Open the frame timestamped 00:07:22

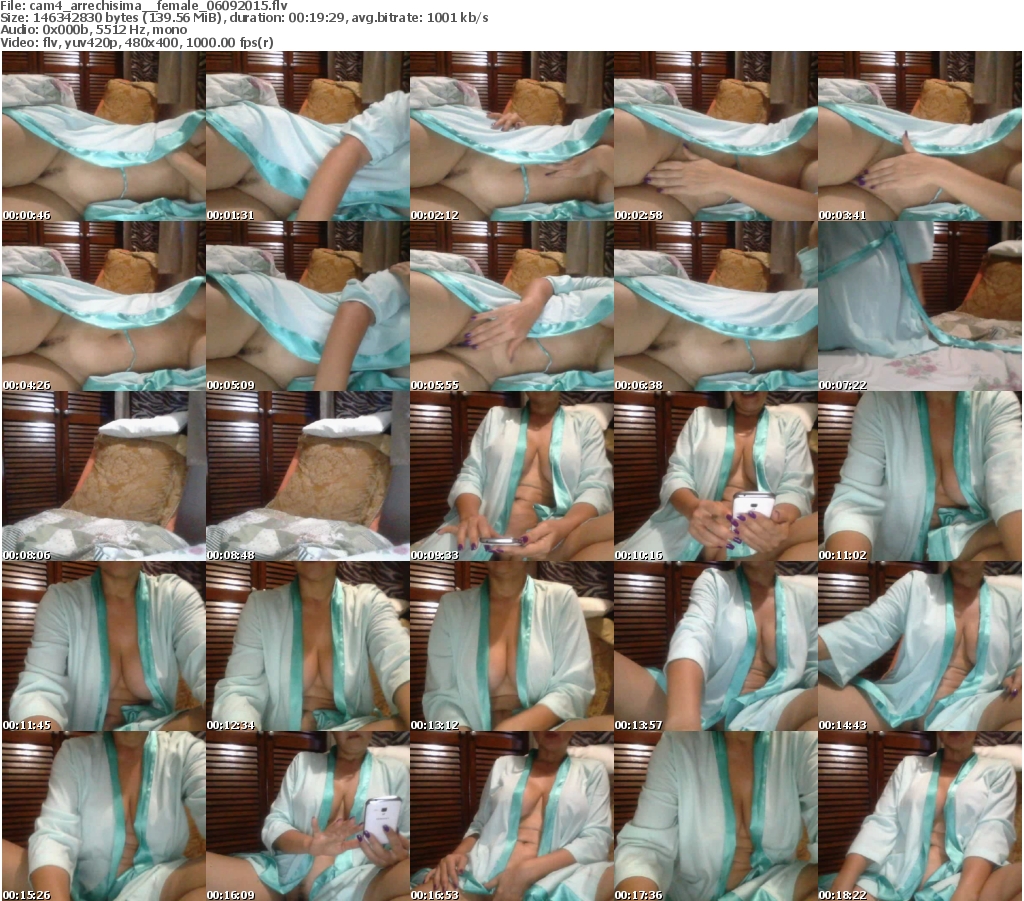pos(920,306)
